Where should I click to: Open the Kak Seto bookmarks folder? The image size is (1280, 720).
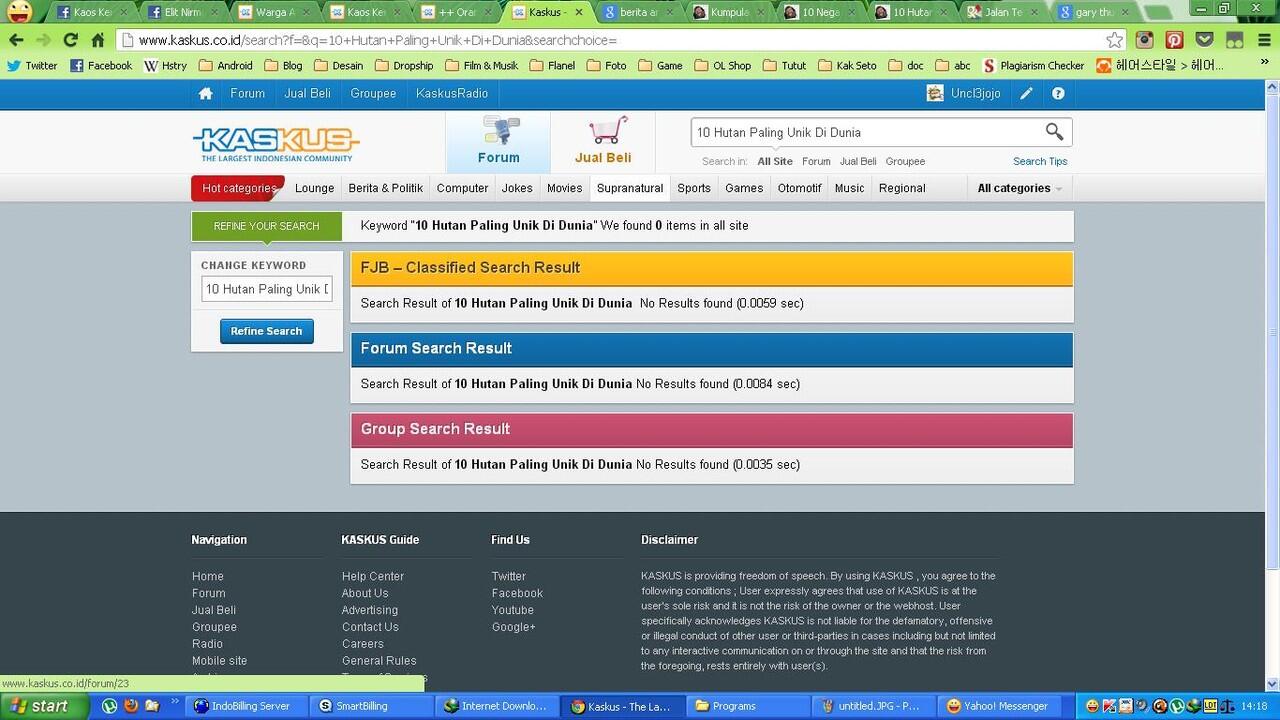pyautogui.click(x=847, y=65)
